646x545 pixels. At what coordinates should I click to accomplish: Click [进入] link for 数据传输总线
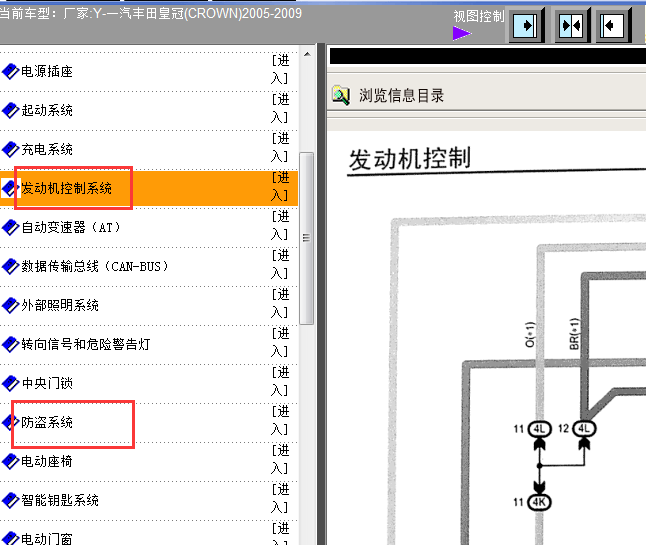[280, 264]
